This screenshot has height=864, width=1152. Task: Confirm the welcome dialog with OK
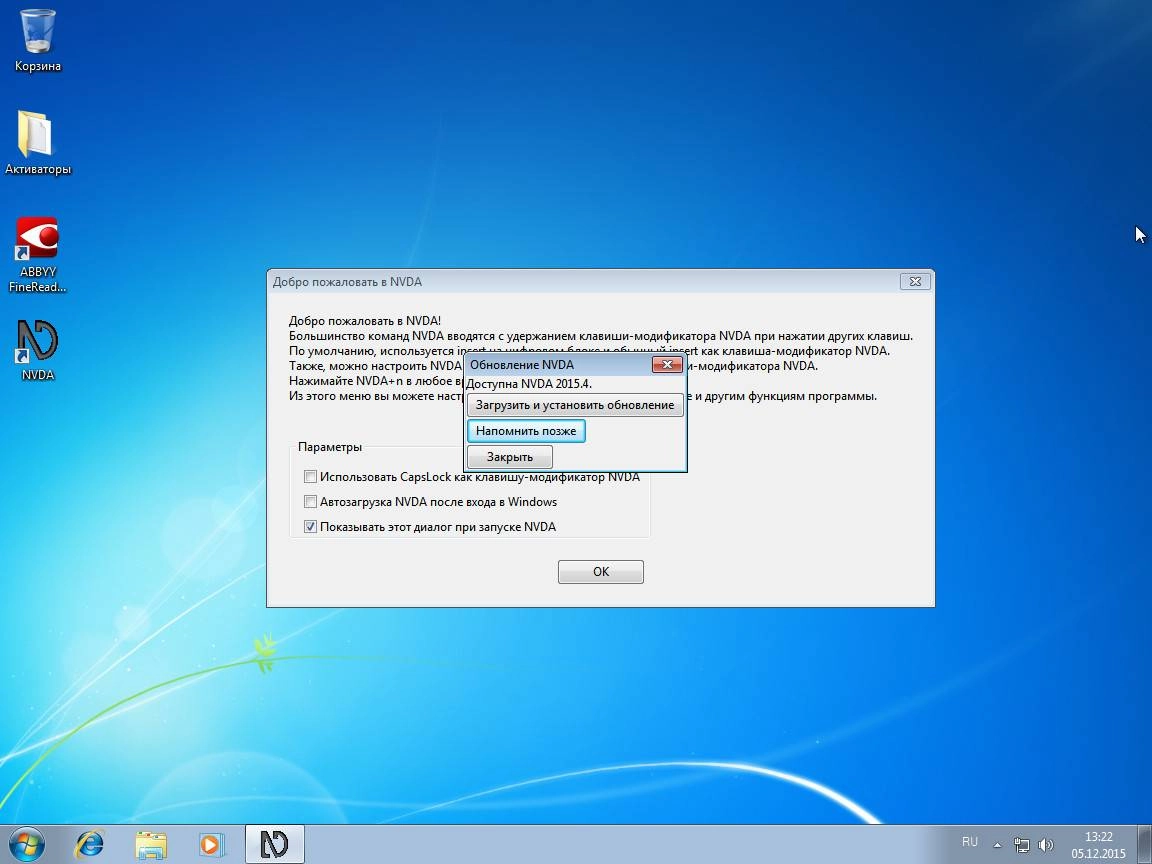[601, 572]
